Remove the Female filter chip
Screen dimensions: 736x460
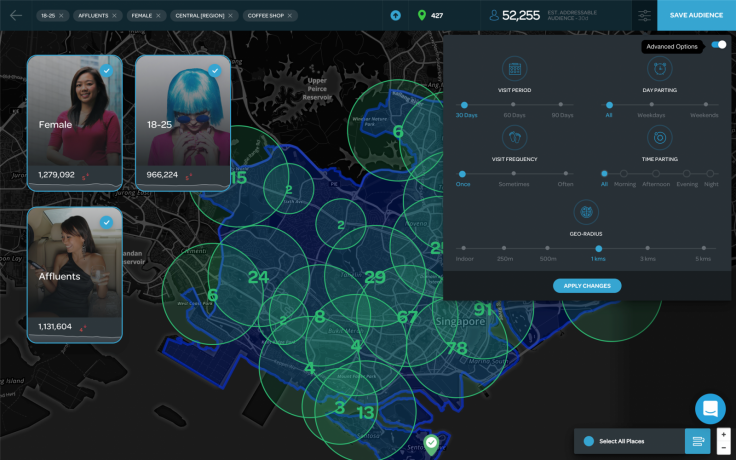(158, 15)
